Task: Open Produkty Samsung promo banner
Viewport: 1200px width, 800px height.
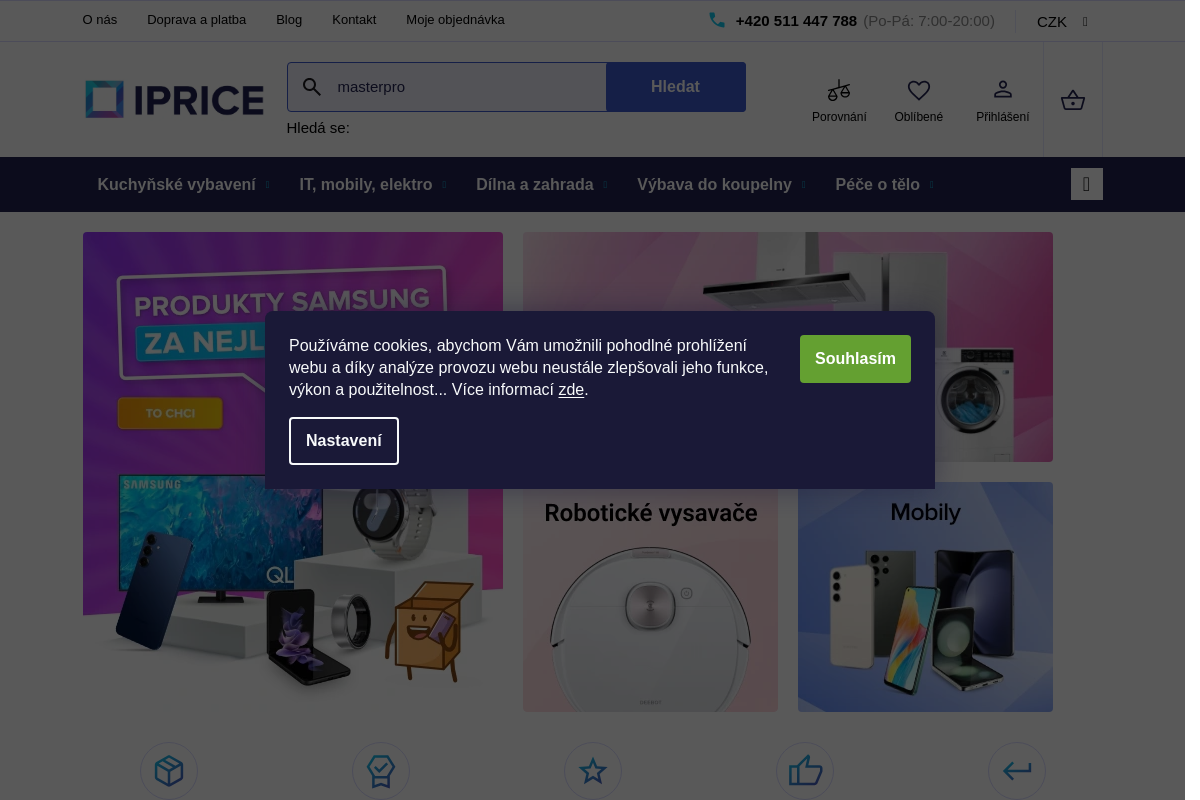Action: point(293,472)
